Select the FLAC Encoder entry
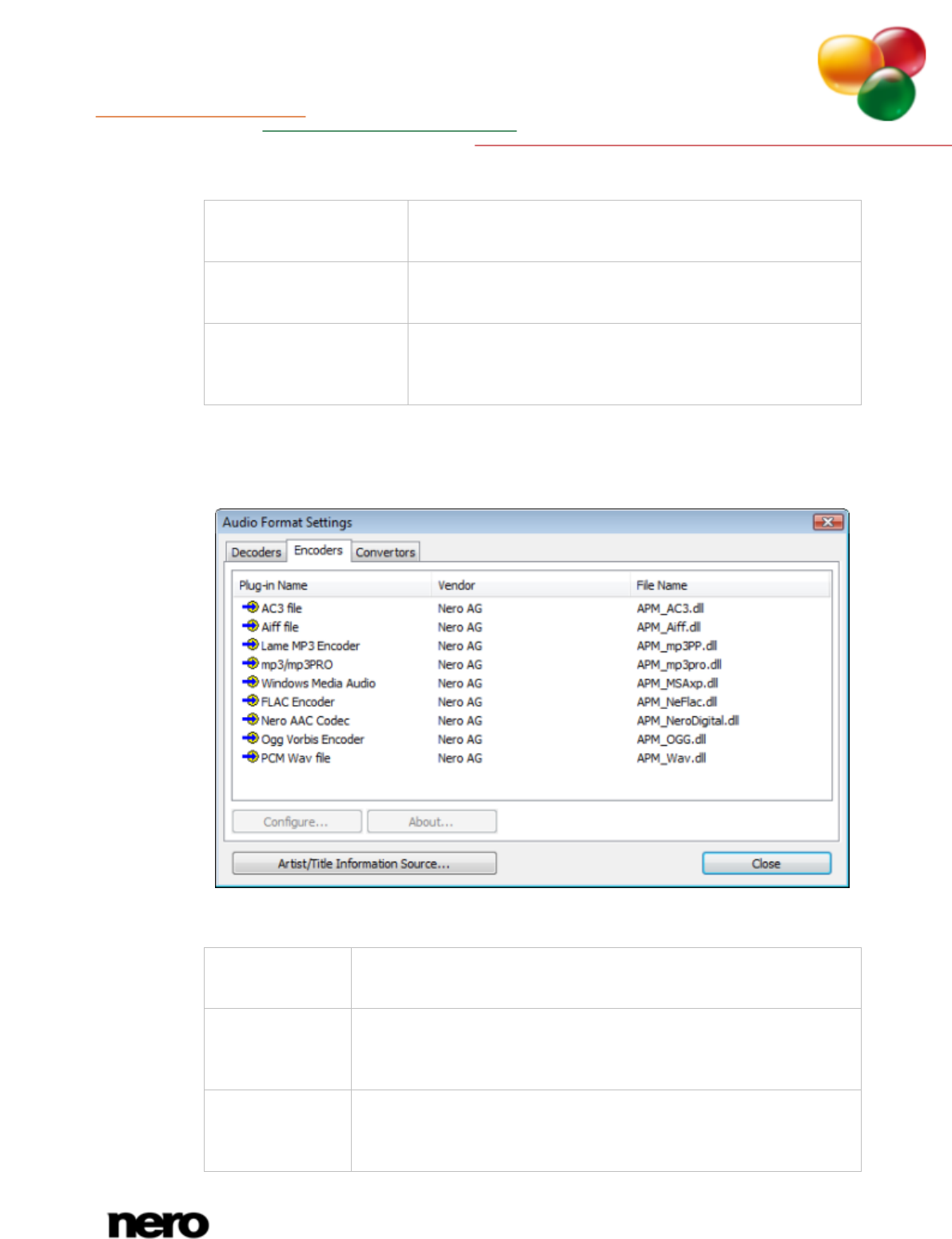The width and height of the screenshot is (952, 1239). pos(297,702)
